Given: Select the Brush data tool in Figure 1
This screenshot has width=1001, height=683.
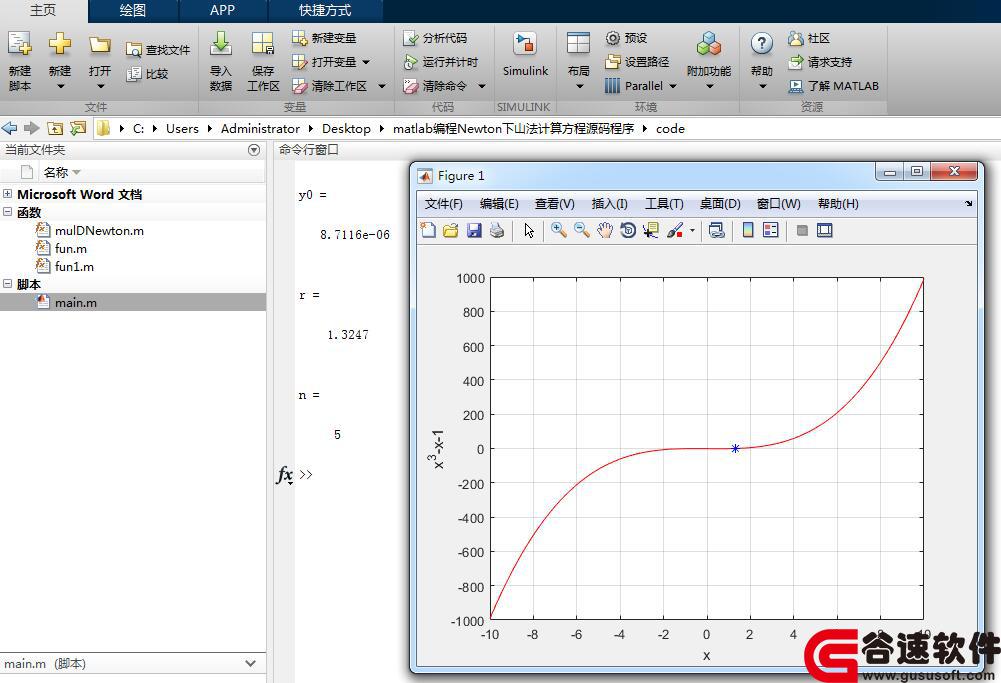Looking at the screenshot, I should click(x=675, y=230).
